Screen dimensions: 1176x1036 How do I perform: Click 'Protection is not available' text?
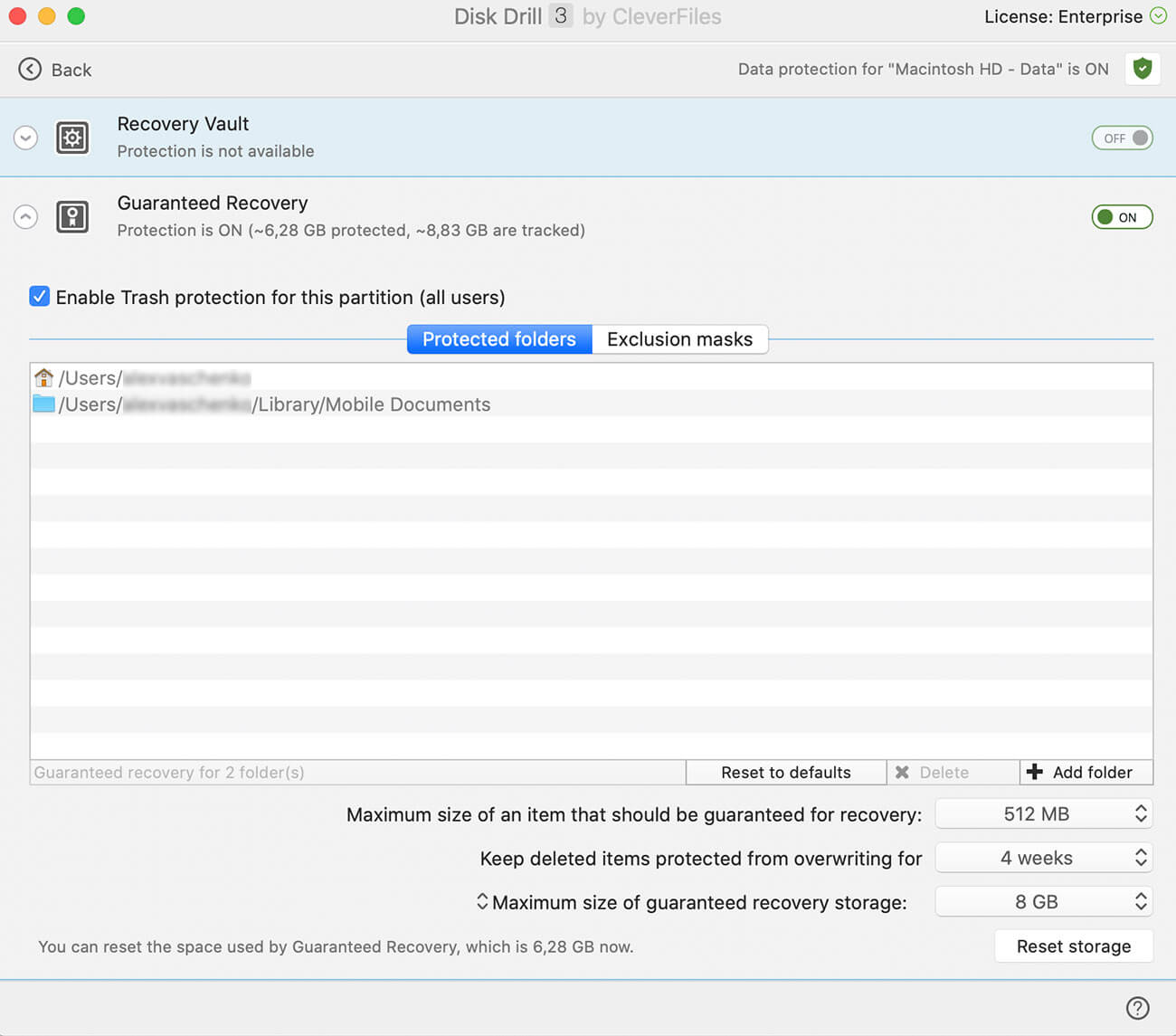click(x=215, y=151)
